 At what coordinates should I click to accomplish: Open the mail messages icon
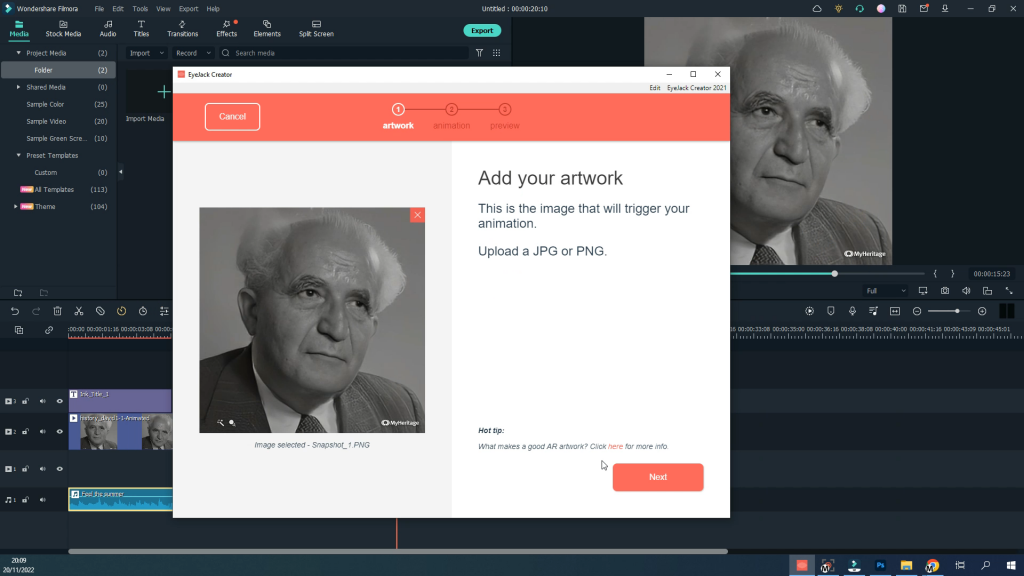coord(923,8)
